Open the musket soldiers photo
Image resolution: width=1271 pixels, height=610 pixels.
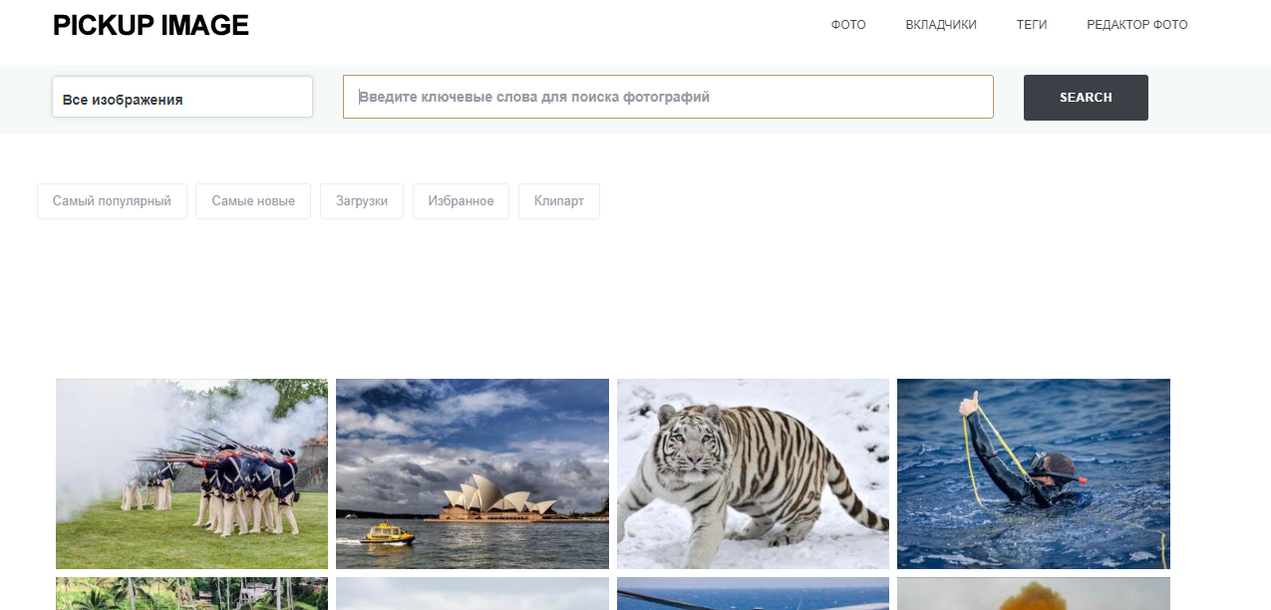coord(192,474)
